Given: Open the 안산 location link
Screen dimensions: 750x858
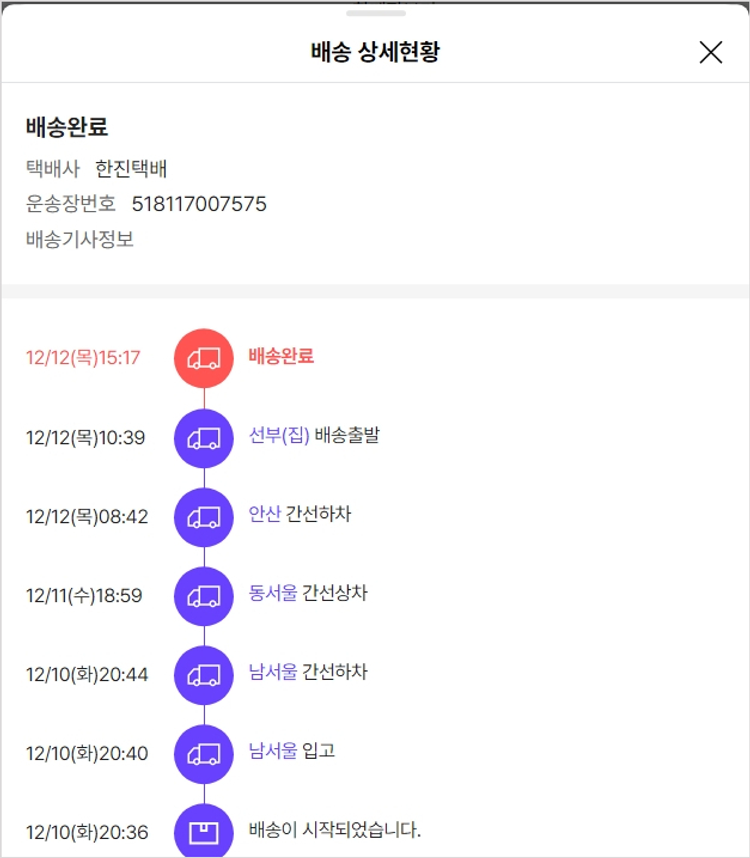Looking at the screenshot, I should tap(265, 515).
